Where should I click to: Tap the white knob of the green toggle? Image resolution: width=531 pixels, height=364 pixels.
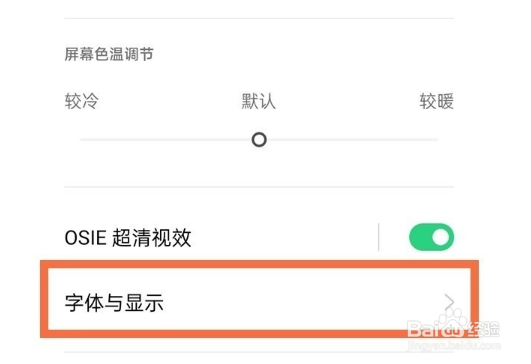pos(441,237)
